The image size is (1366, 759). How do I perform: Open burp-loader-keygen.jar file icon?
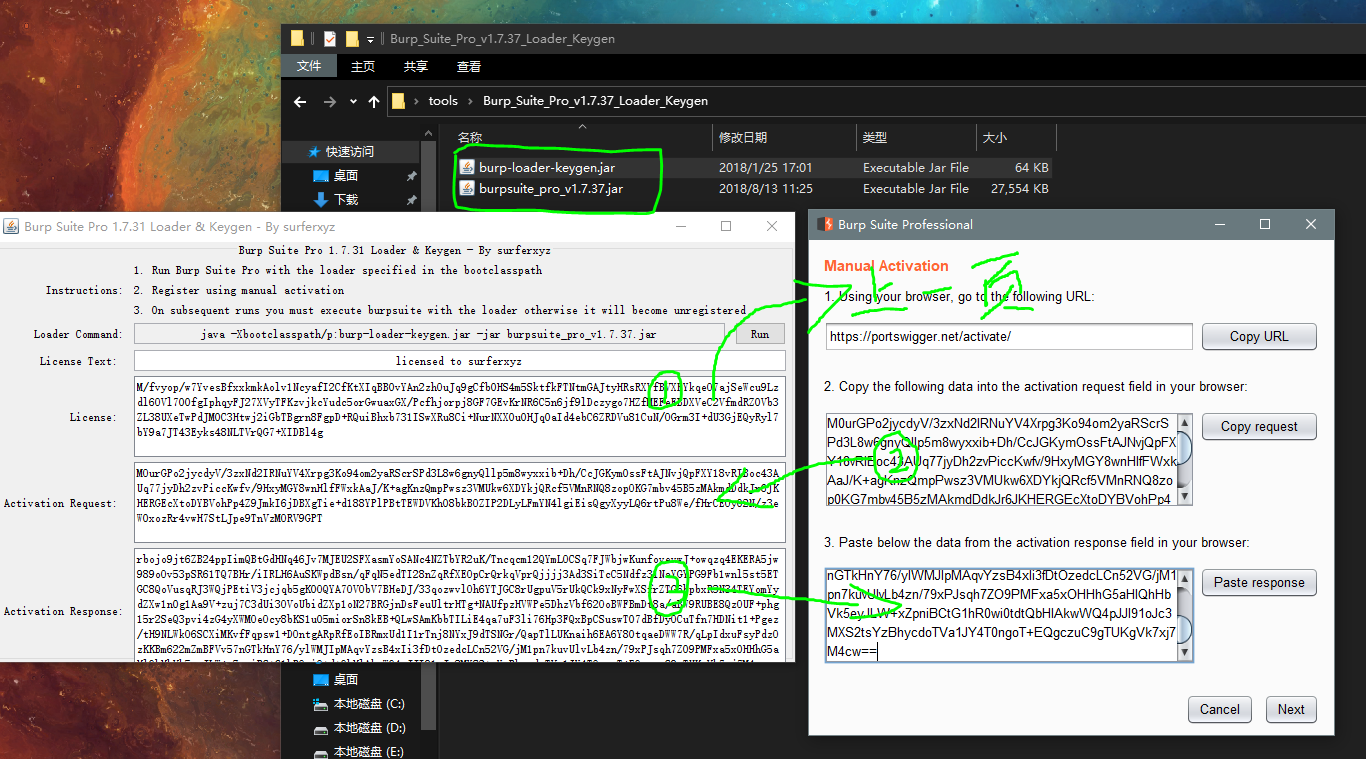(467, 167)
